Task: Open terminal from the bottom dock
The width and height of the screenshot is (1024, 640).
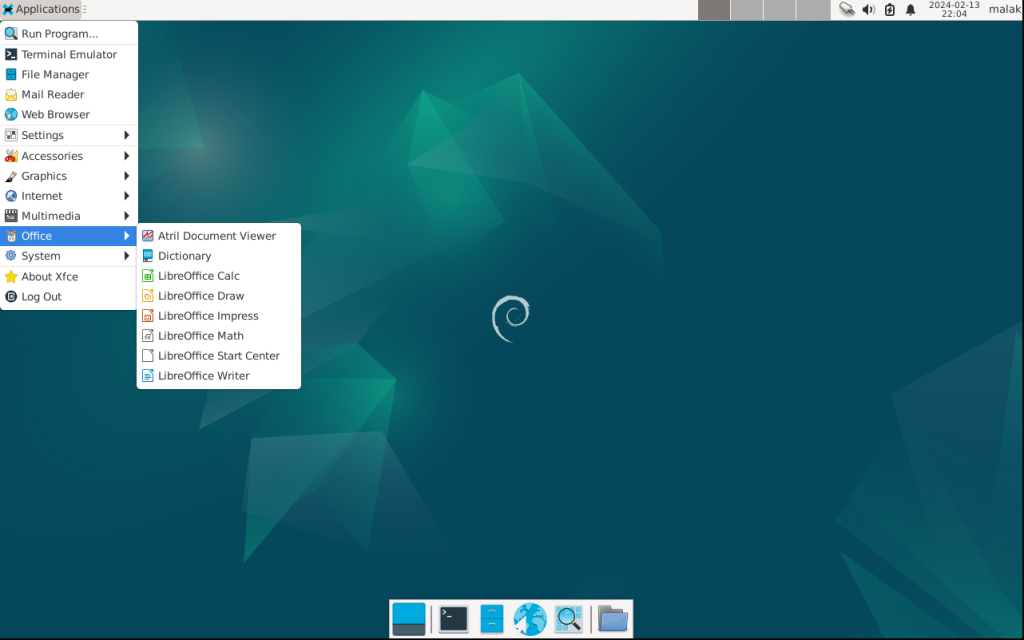Action: coord(453,619)
